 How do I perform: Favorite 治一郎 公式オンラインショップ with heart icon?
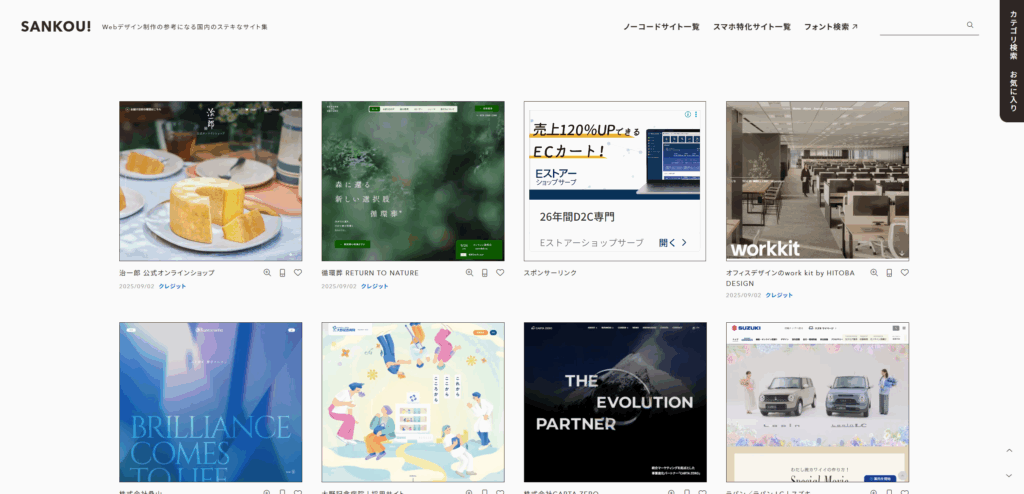[298, 272]
